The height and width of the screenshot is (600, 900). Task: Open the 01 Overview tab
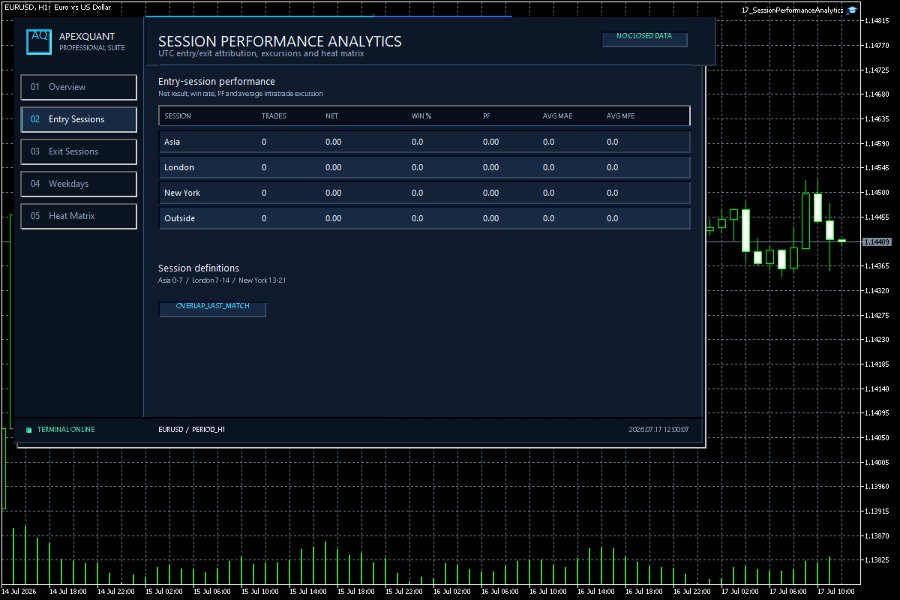click(x=79, y=87)
